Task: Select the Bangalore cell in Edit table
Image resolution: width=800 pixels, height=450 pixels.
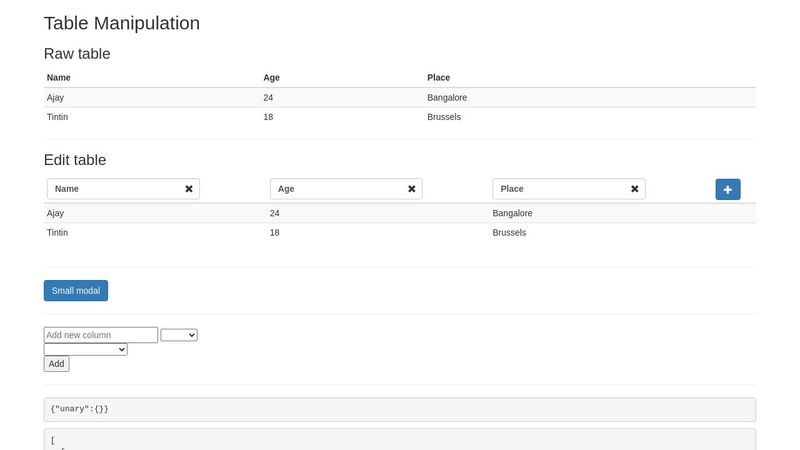Action: click(513, 213)
